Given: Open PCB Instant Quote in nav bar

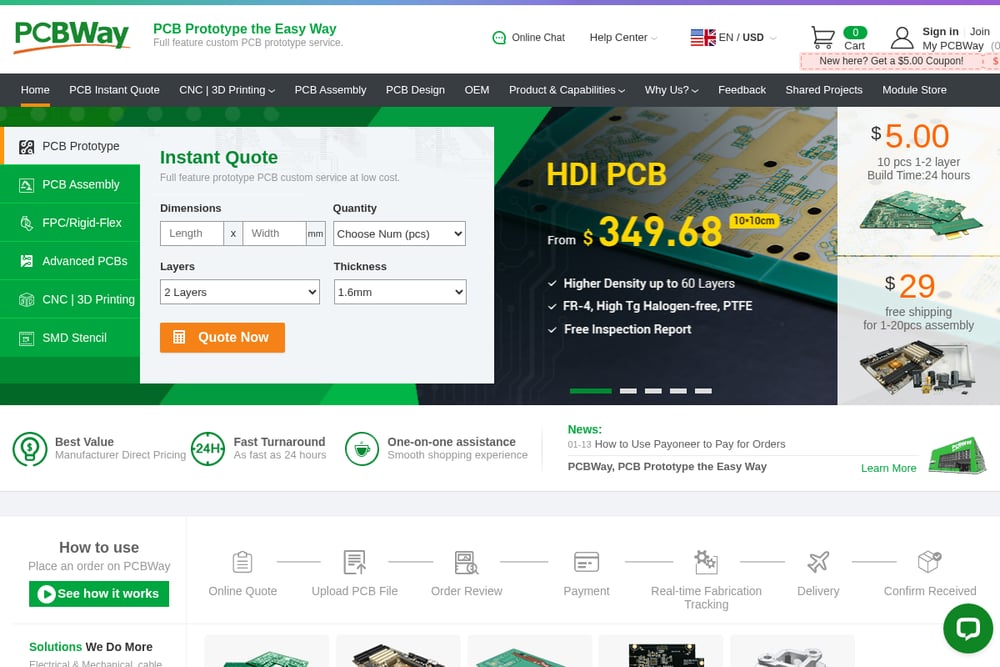Looking at the screenshot, I should click(x=114, y=90).
